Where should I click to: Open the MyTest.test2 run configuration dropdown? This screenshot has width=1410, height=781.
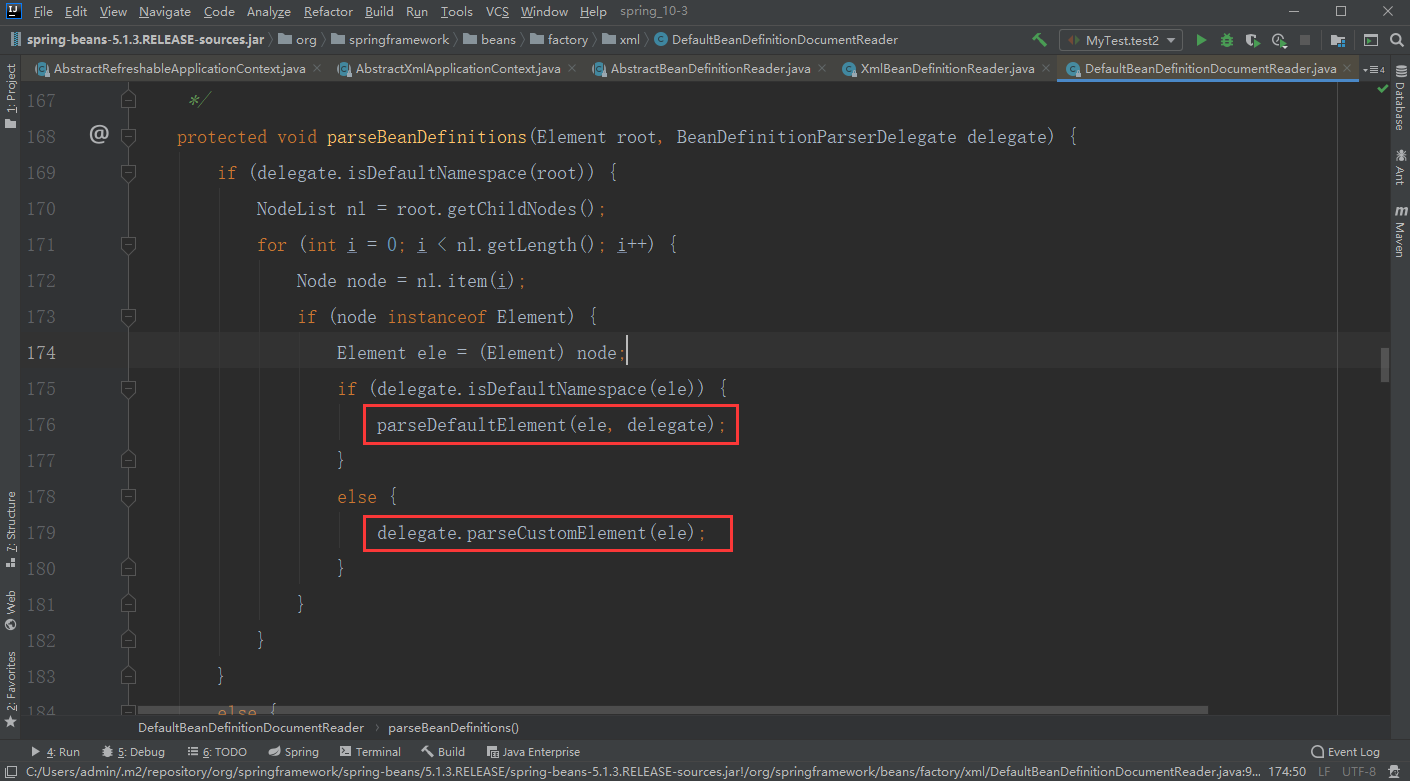point(1121,40)
